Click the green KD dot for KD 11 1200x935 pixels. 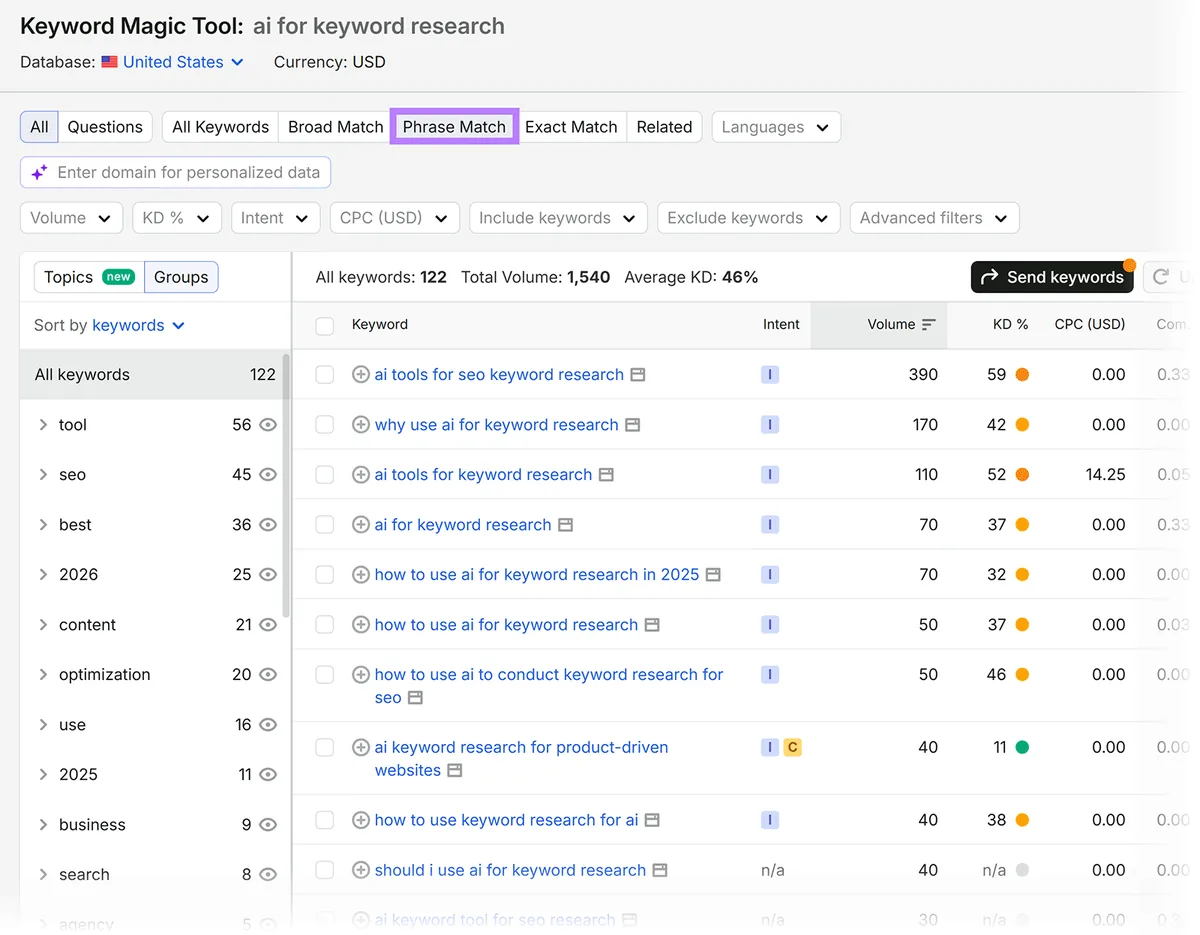point(1022,747)
